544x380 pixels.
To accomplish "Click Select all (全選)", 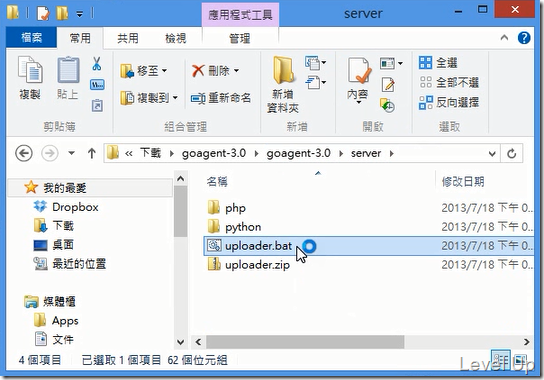I will (x=438, y=63).
